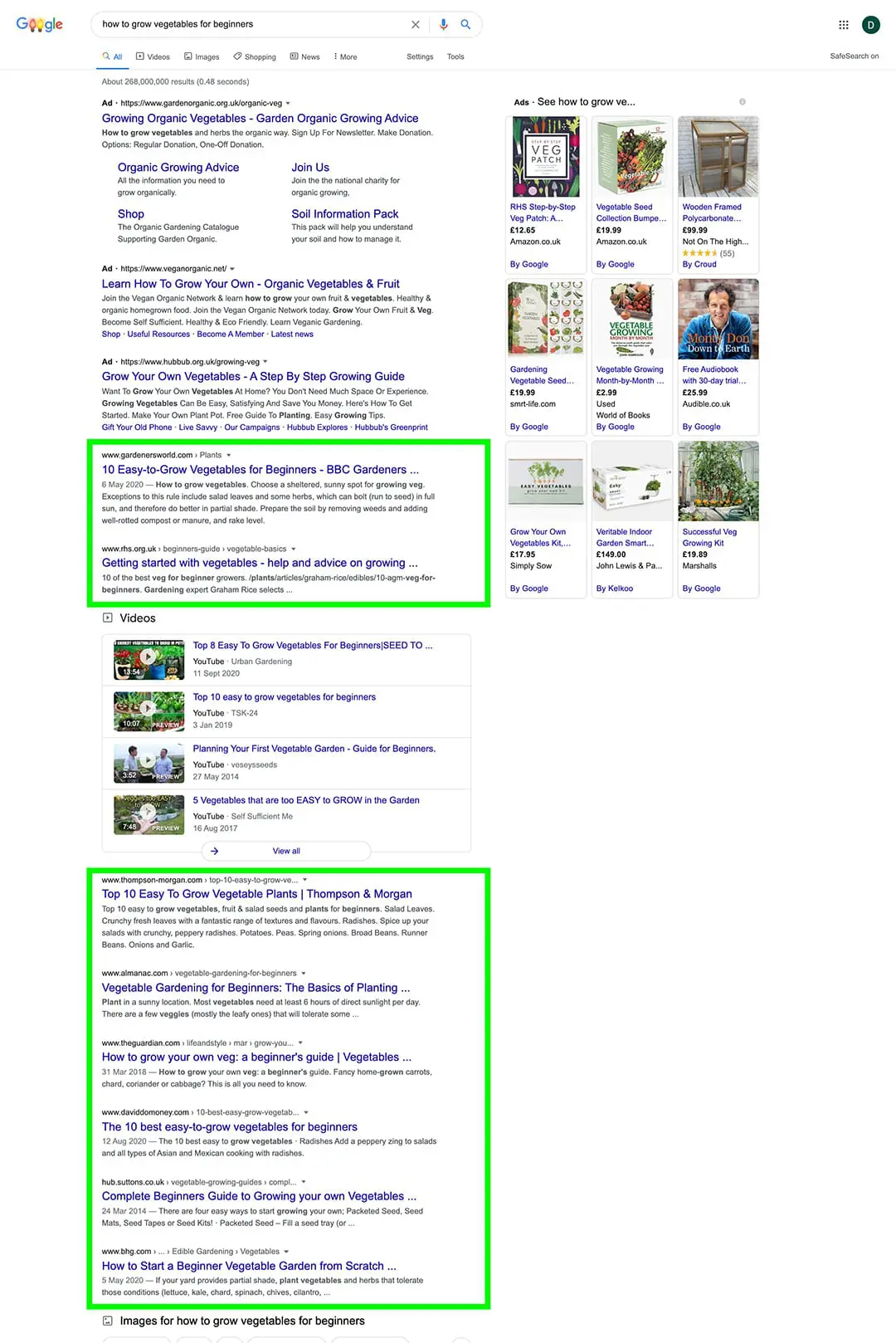Expand gardenorganic.org.uk ad URL dropdown arrow
This screenshot has width=896, height=1343.
click(x=288, y=104)
